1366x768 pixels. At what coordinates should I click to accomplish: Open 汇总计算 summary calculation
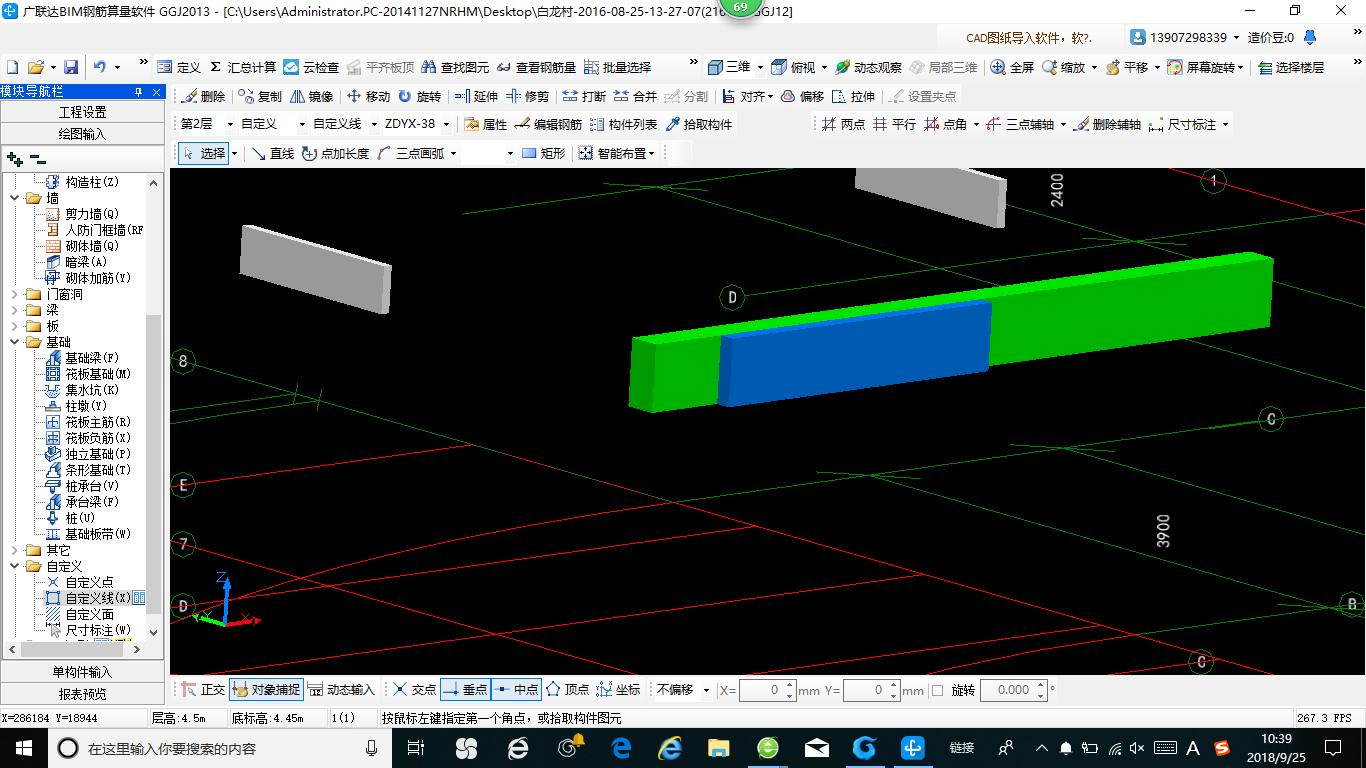tap(242, 67)
